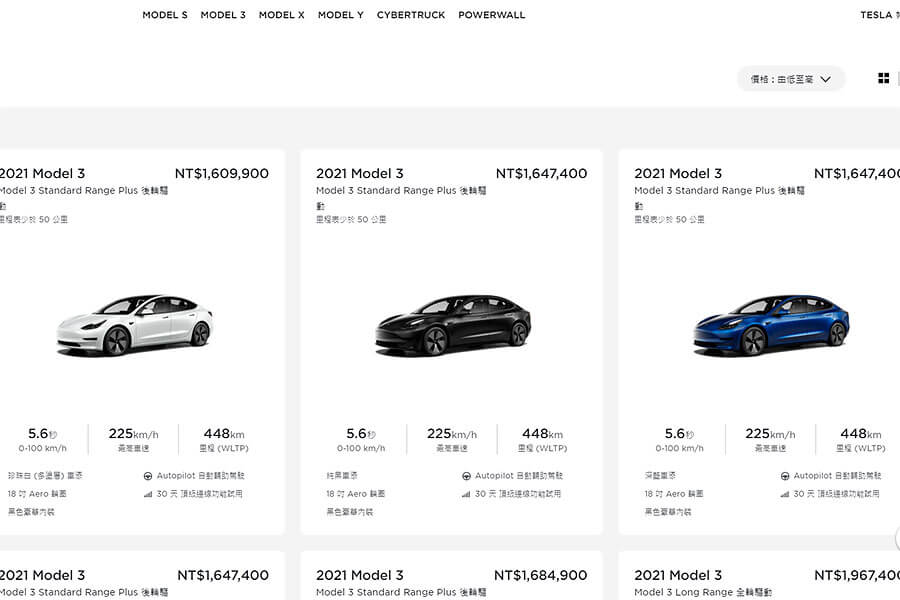The height and width of the screenshot is (600, 900).
Task: Select MODEL 3 in the navigation bar
Action: 223,15
